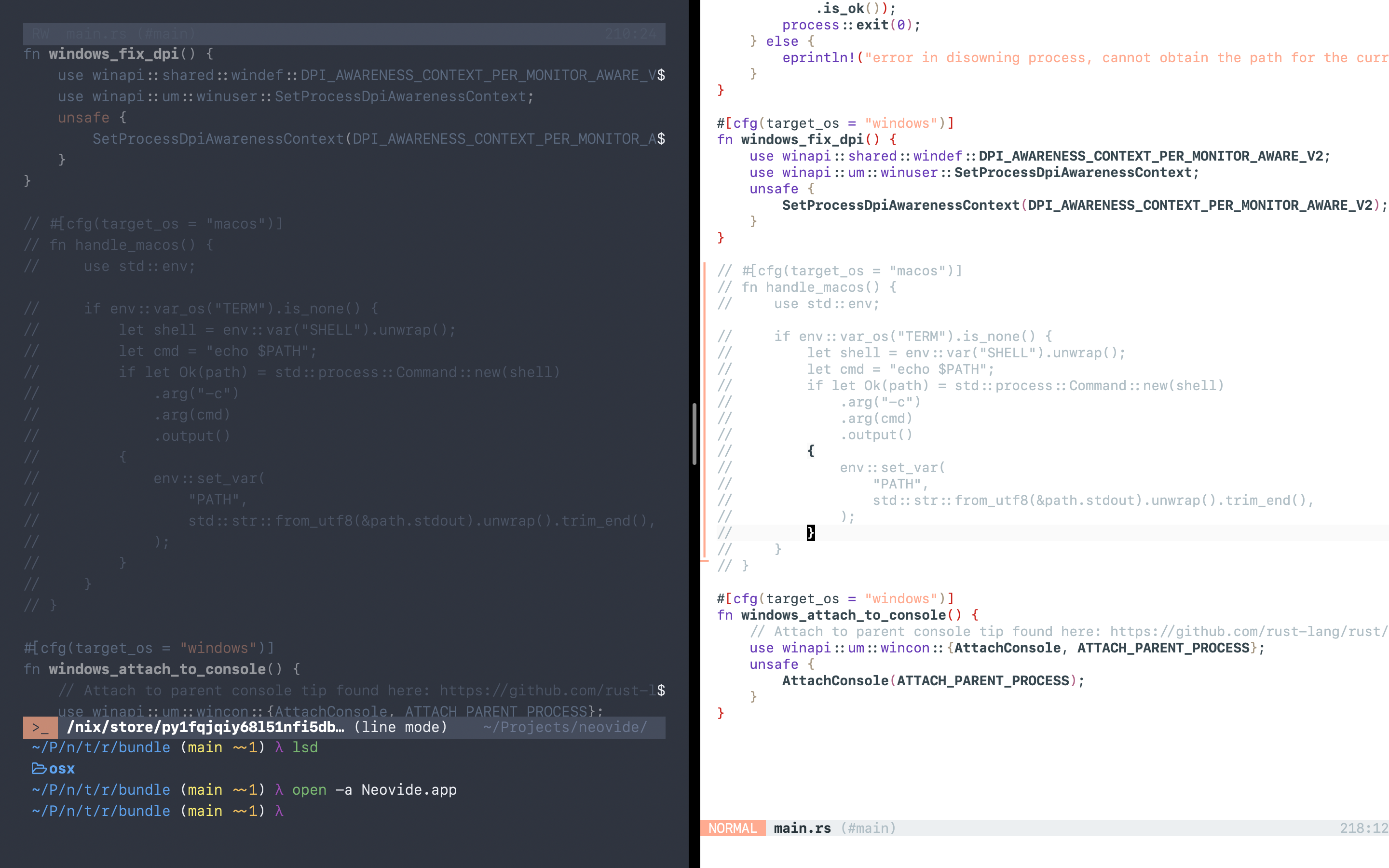Viewport: 1389px width, 868px height.
Task: Click the open -a Neovide.app command text
Action: pyautogui.click(x=373, y=789)
